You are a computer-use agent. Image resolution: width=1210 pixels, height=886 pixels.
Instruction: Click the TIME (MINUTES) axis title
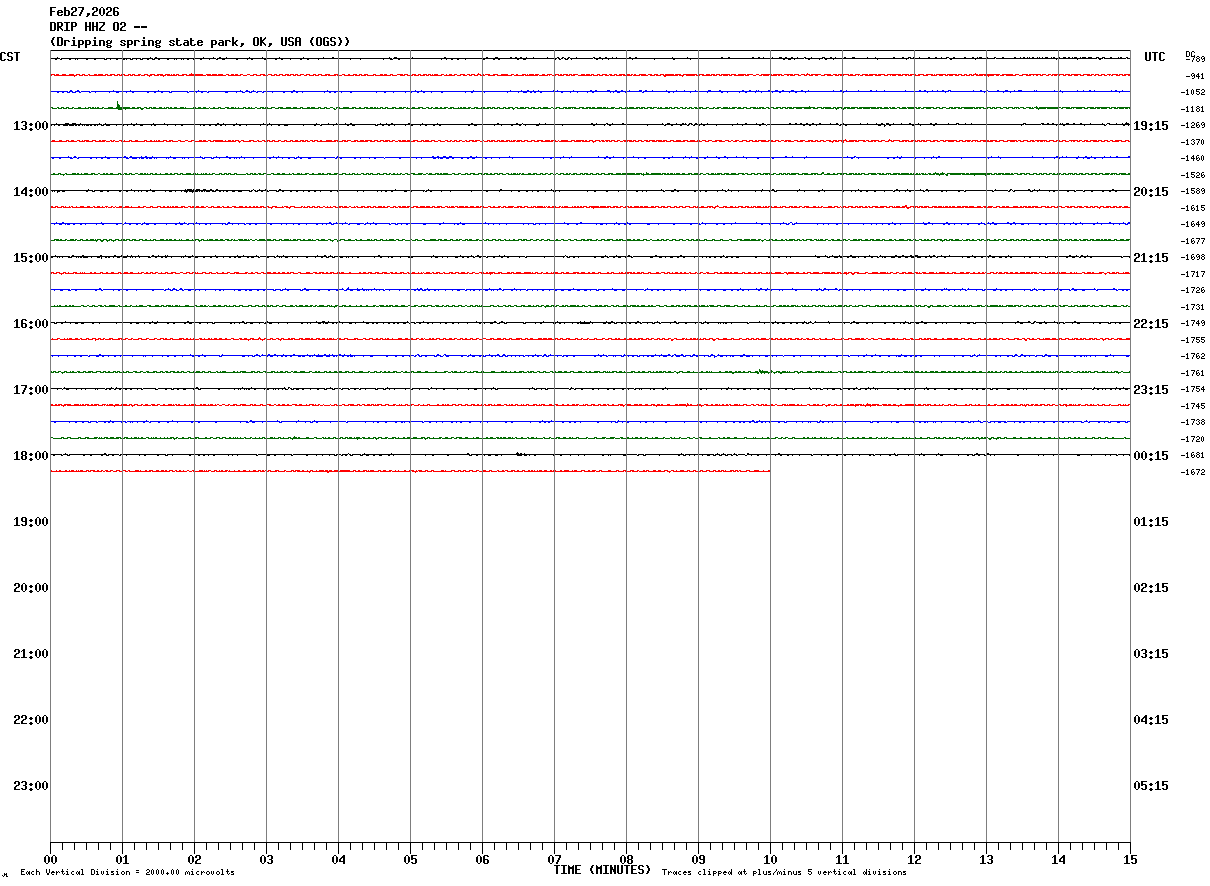602,870
